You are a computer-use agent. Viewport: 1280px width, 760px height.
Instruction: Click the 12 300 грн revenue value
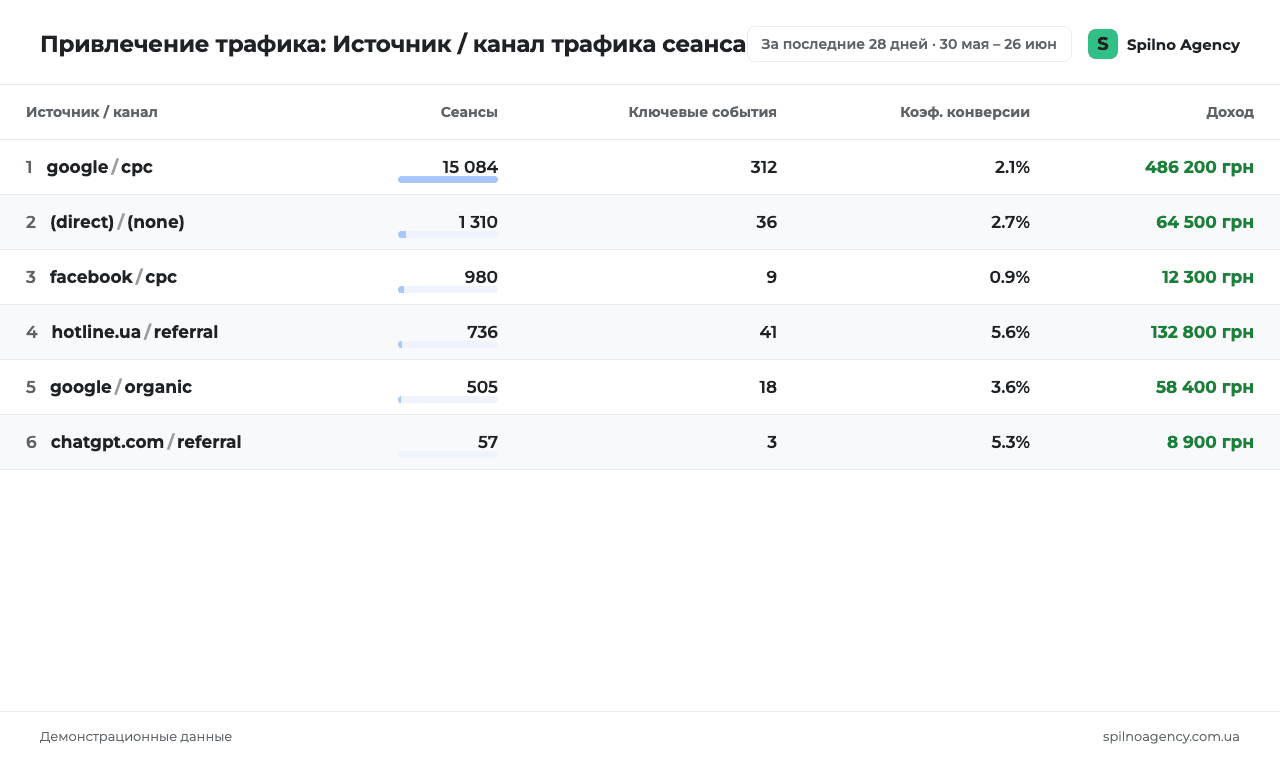click(1208, 277)
